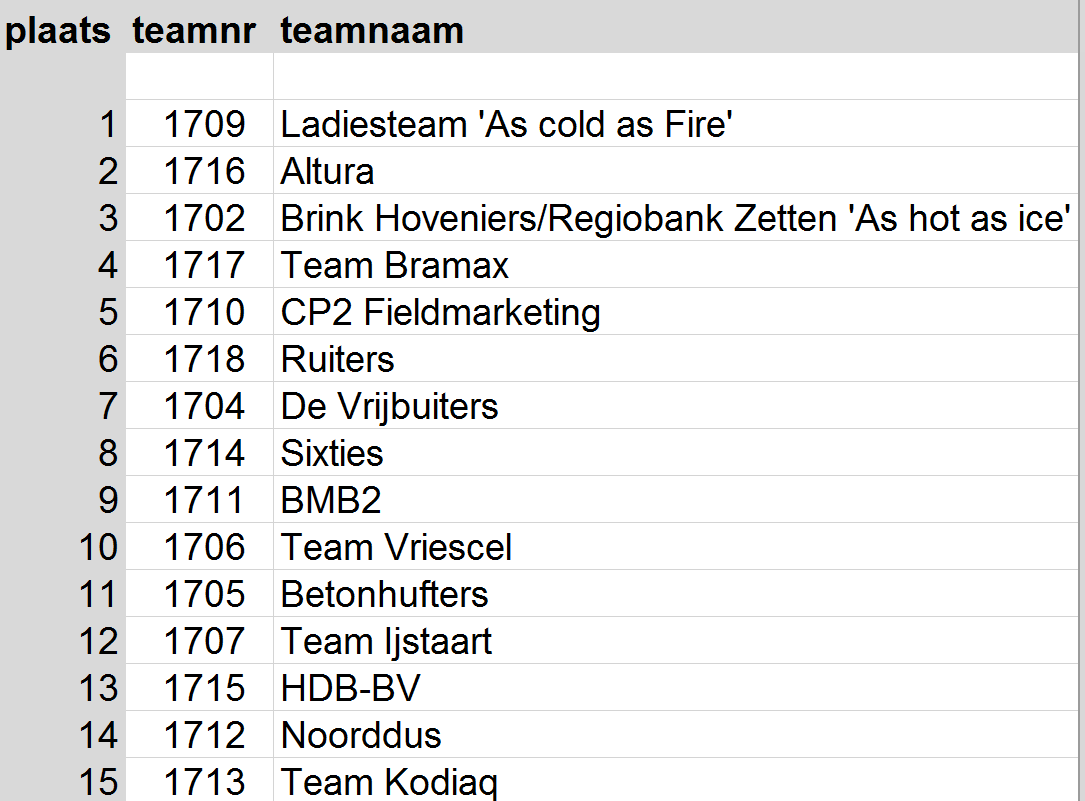1085x801 pixels.
Task: Click the 'BMB2' team cell
Action: tap(331, 500)
